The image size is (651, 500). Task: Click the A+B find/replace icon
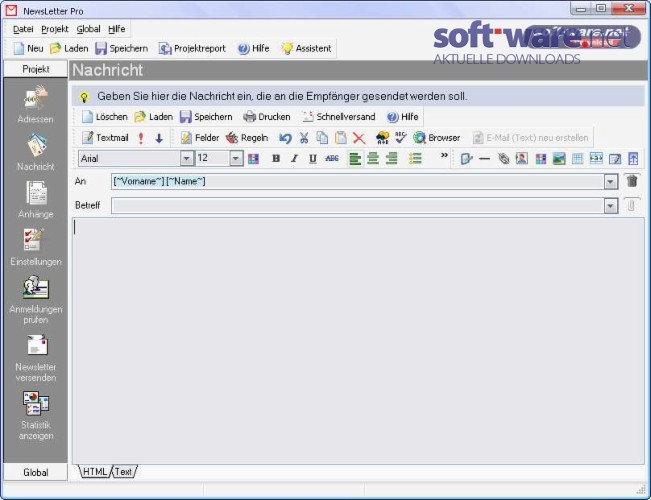click(382, 138)
